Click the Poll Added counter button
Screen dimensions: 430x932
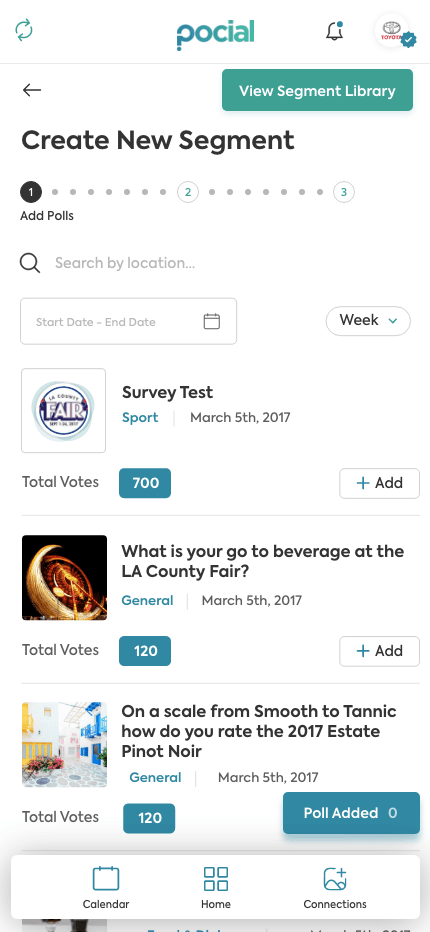[x=351, y=813]
